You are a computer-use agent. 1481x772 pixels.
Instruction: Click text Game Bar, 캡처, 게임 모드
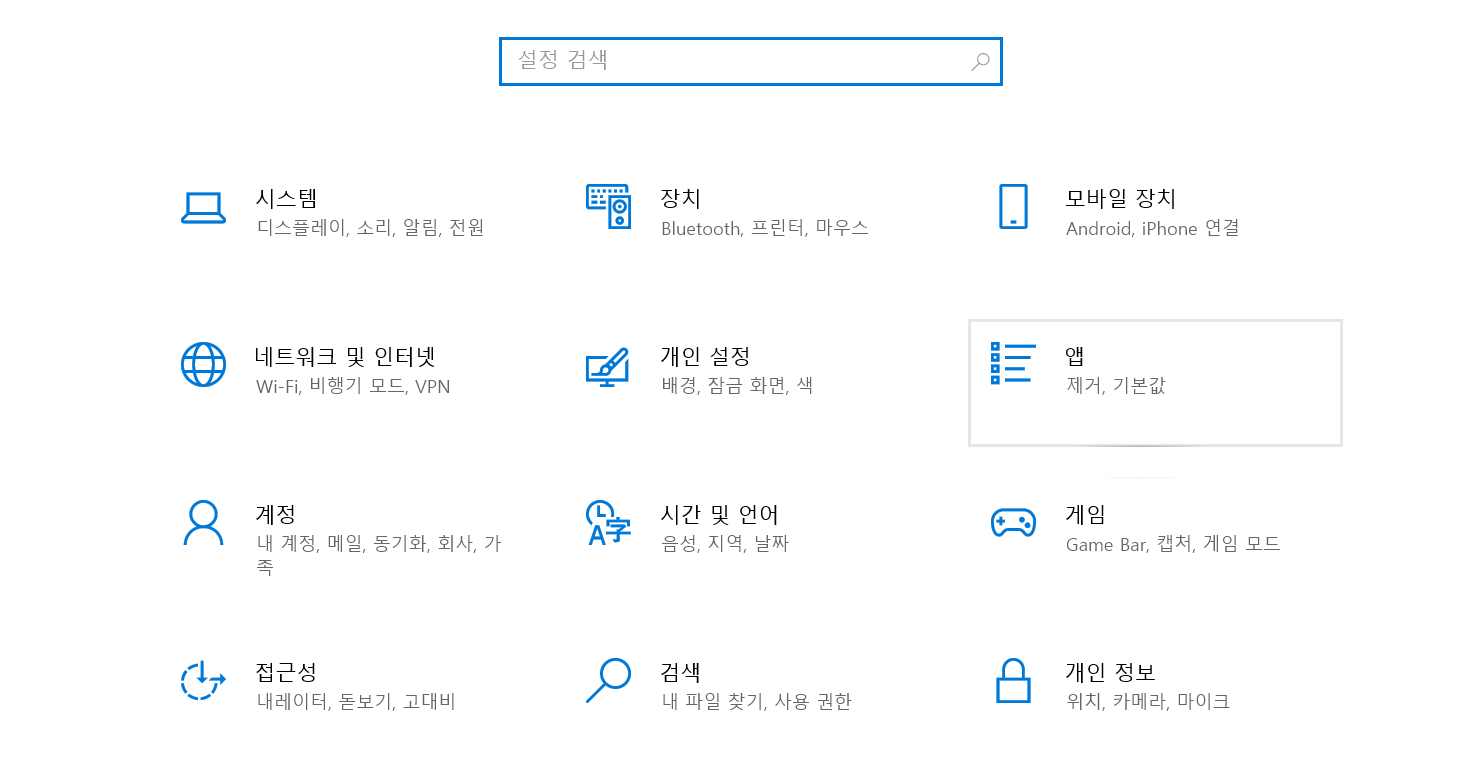click(1174, 544)
